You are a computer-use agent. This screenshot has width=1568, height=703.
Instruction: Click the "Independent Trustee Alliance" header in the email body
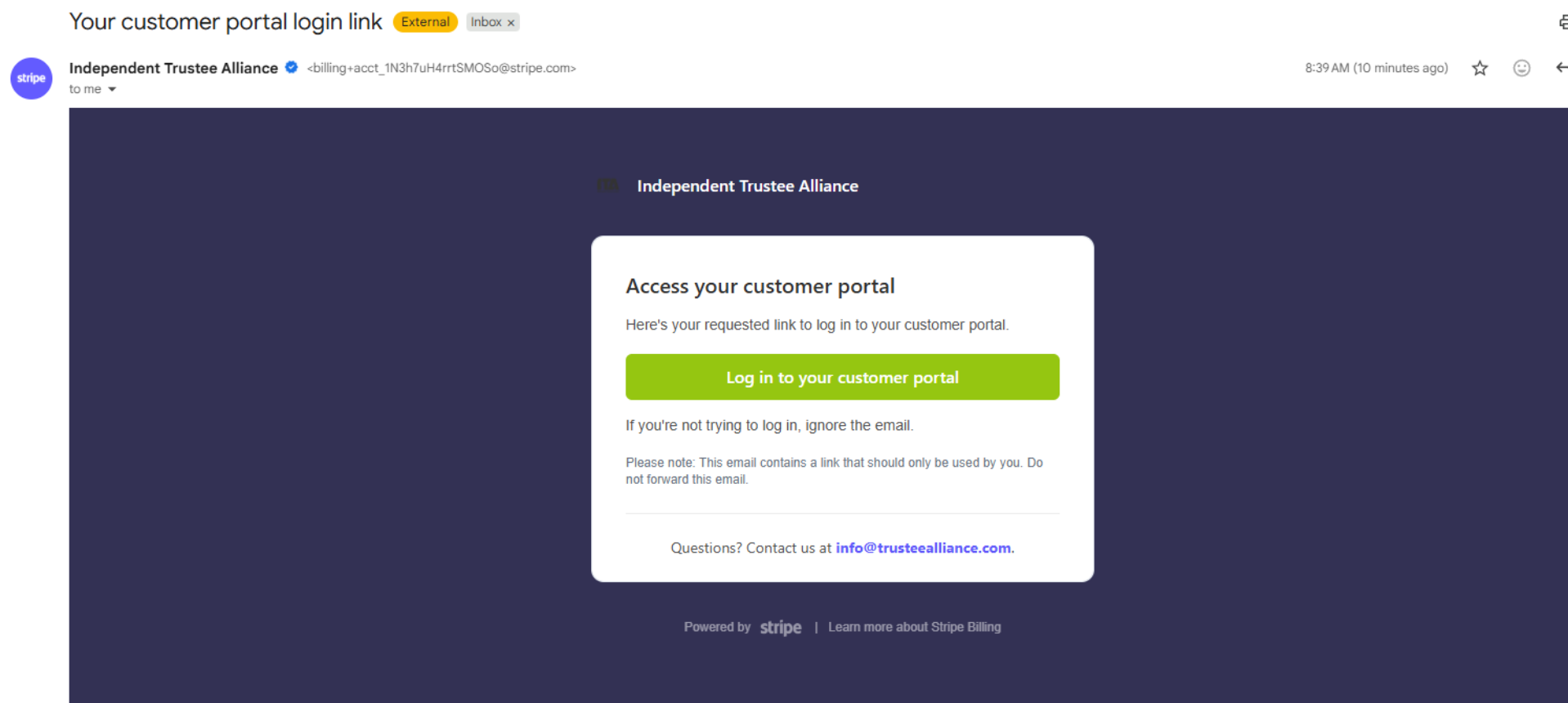747,186
